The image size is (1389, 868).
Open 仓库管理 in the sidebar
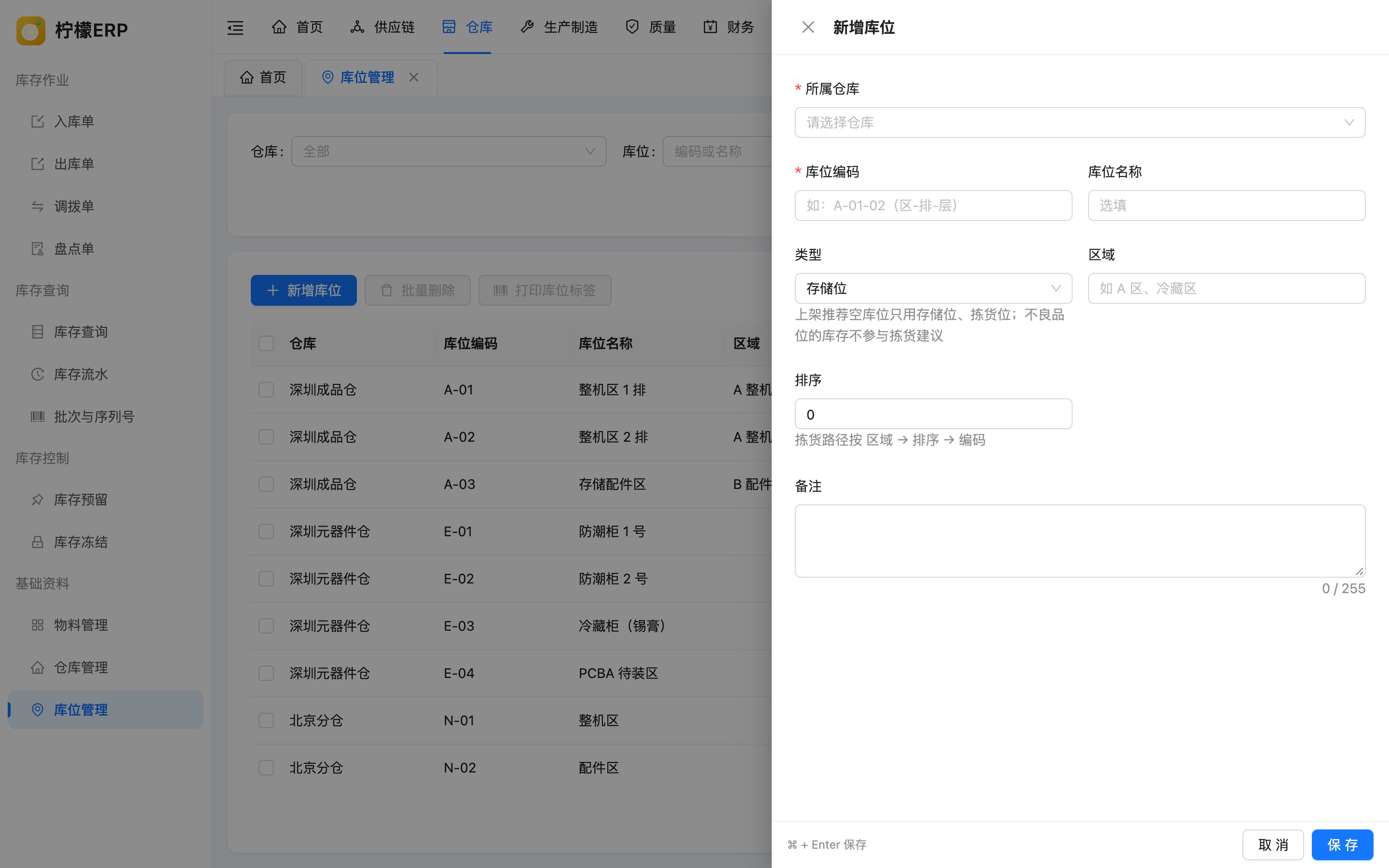tap(106, 667)
